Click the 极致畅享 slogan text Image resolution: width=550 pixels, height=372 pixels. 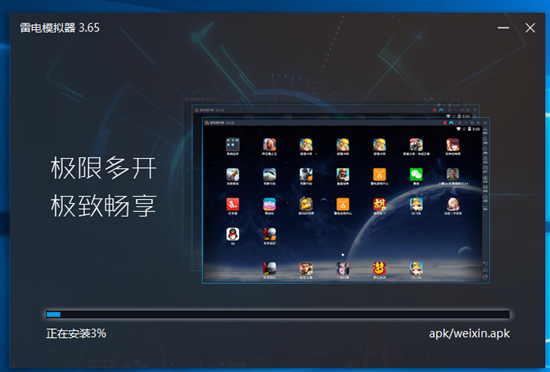click(103, 205)
